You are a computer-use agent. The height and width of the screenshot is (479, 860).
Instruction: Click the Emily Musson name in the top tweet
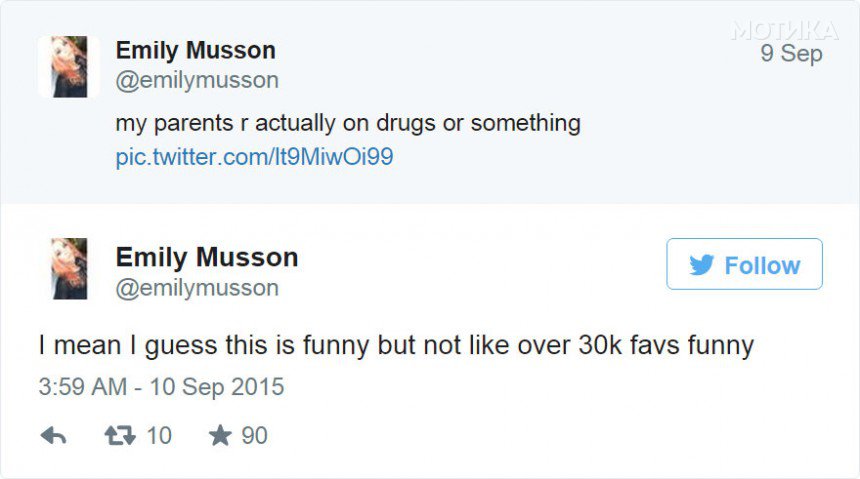pyautogui.click(x=196, y=50)
